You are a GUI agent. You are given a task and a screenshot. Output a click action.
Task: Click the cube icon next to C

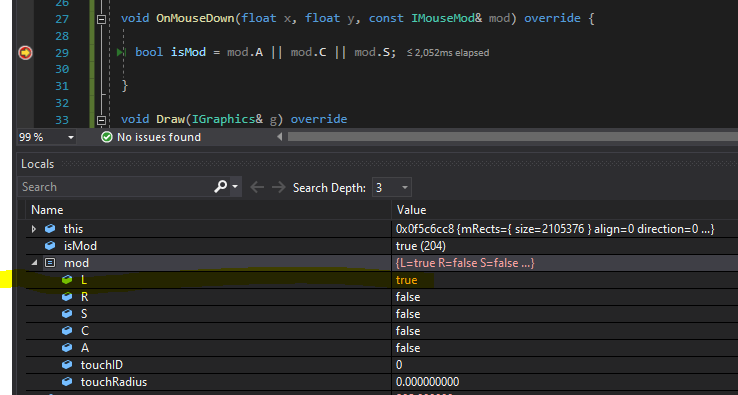[x=67, y=331]
